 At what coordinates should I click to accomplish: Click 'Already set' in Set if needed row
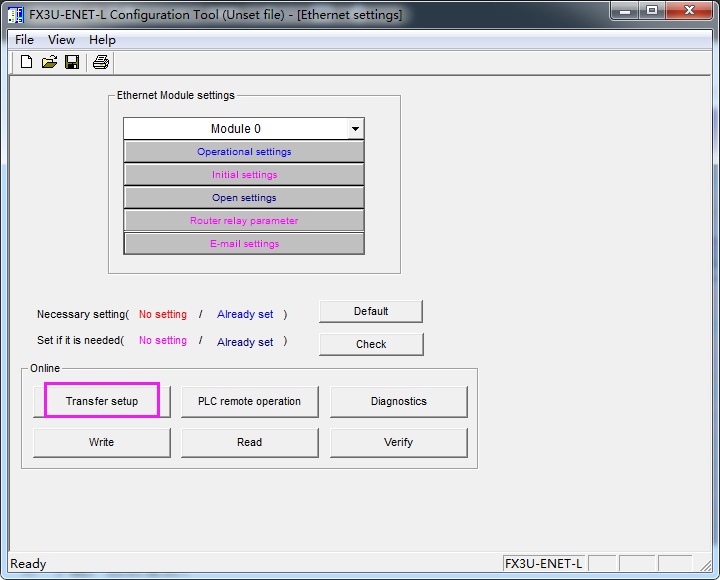(245, 342)
